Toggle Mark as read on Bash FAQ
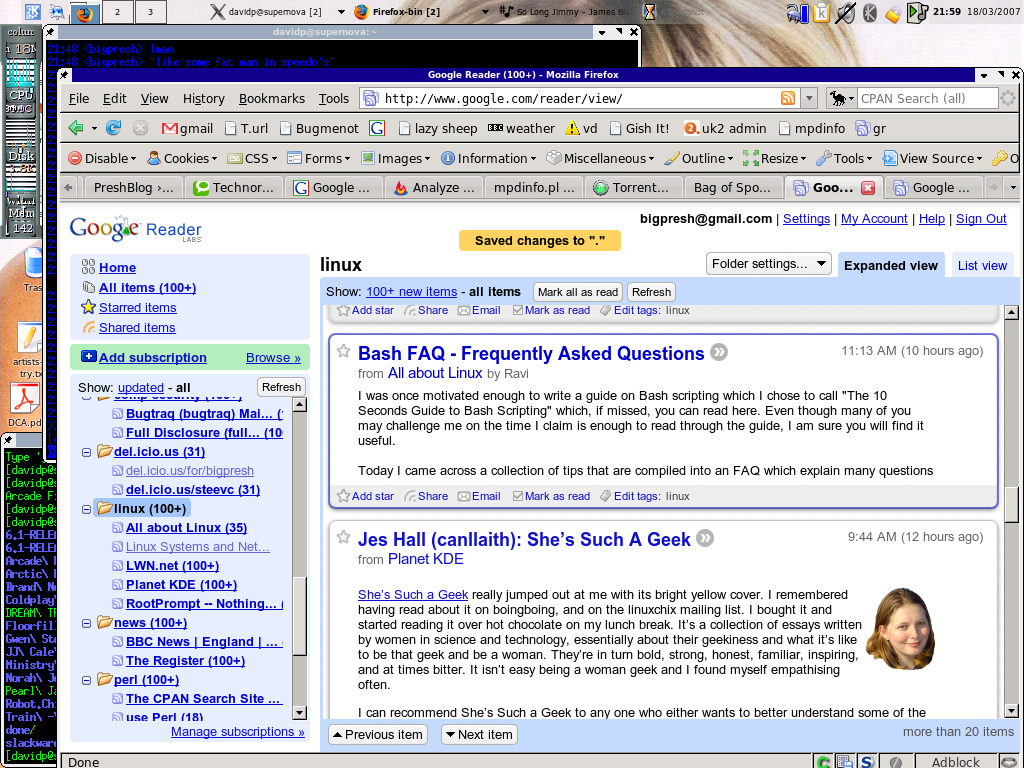 pos(551,496)
